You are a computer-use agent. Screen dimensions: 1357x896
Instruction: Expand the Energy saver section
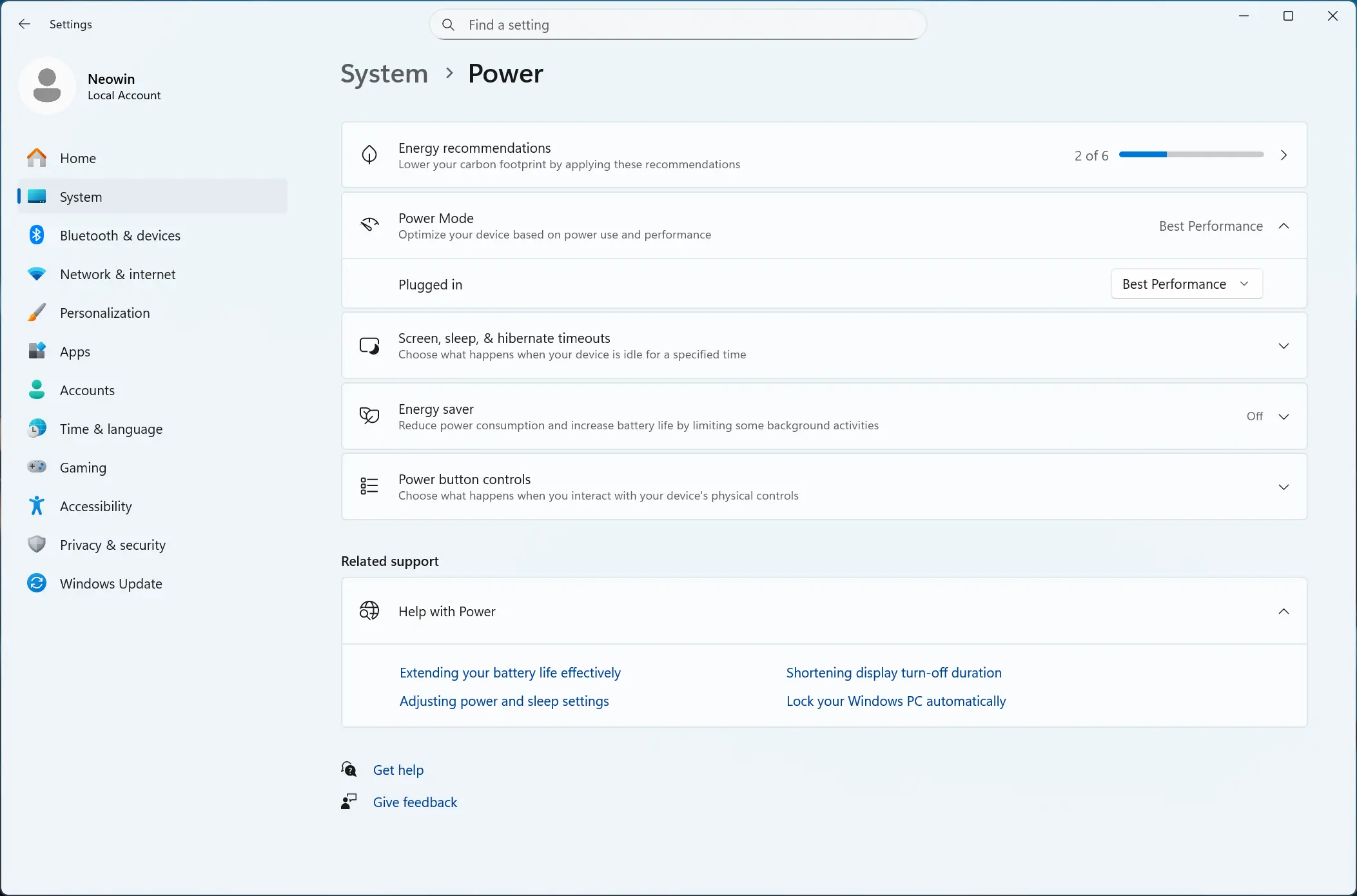point(1284,416)
